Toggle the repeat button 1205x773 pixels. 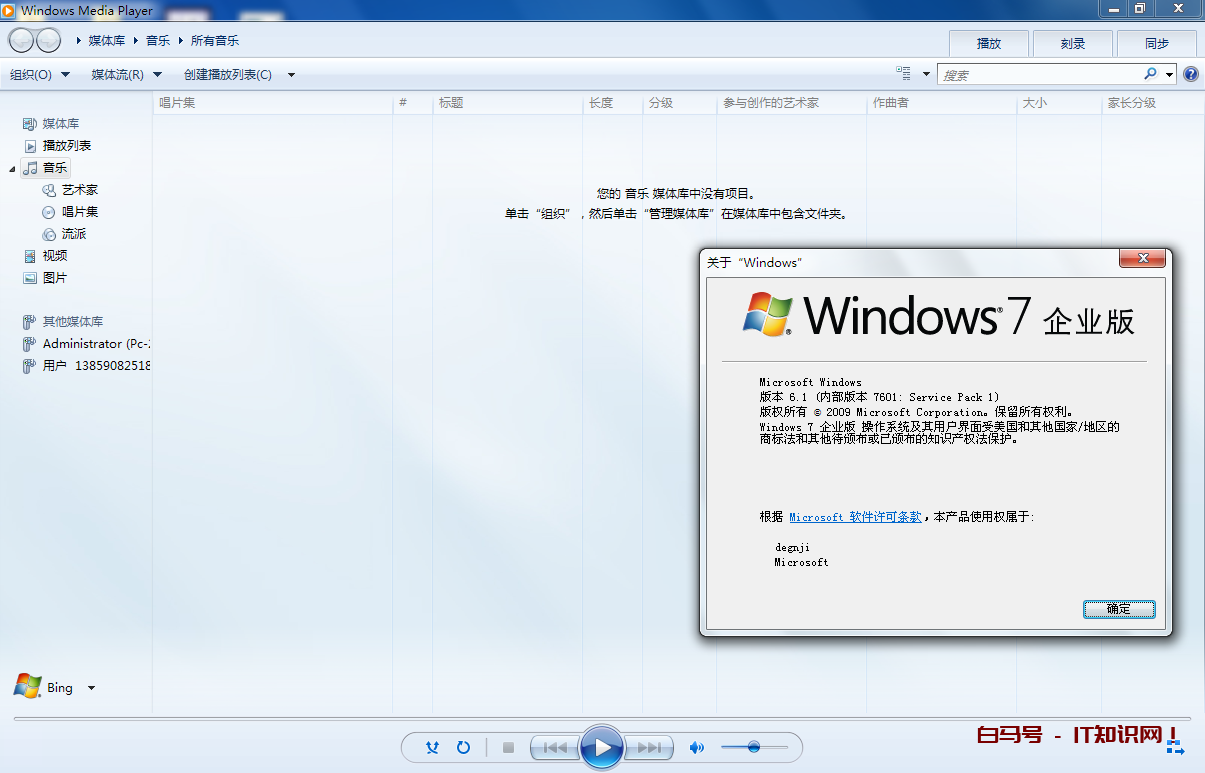click(x=463, y=747)
